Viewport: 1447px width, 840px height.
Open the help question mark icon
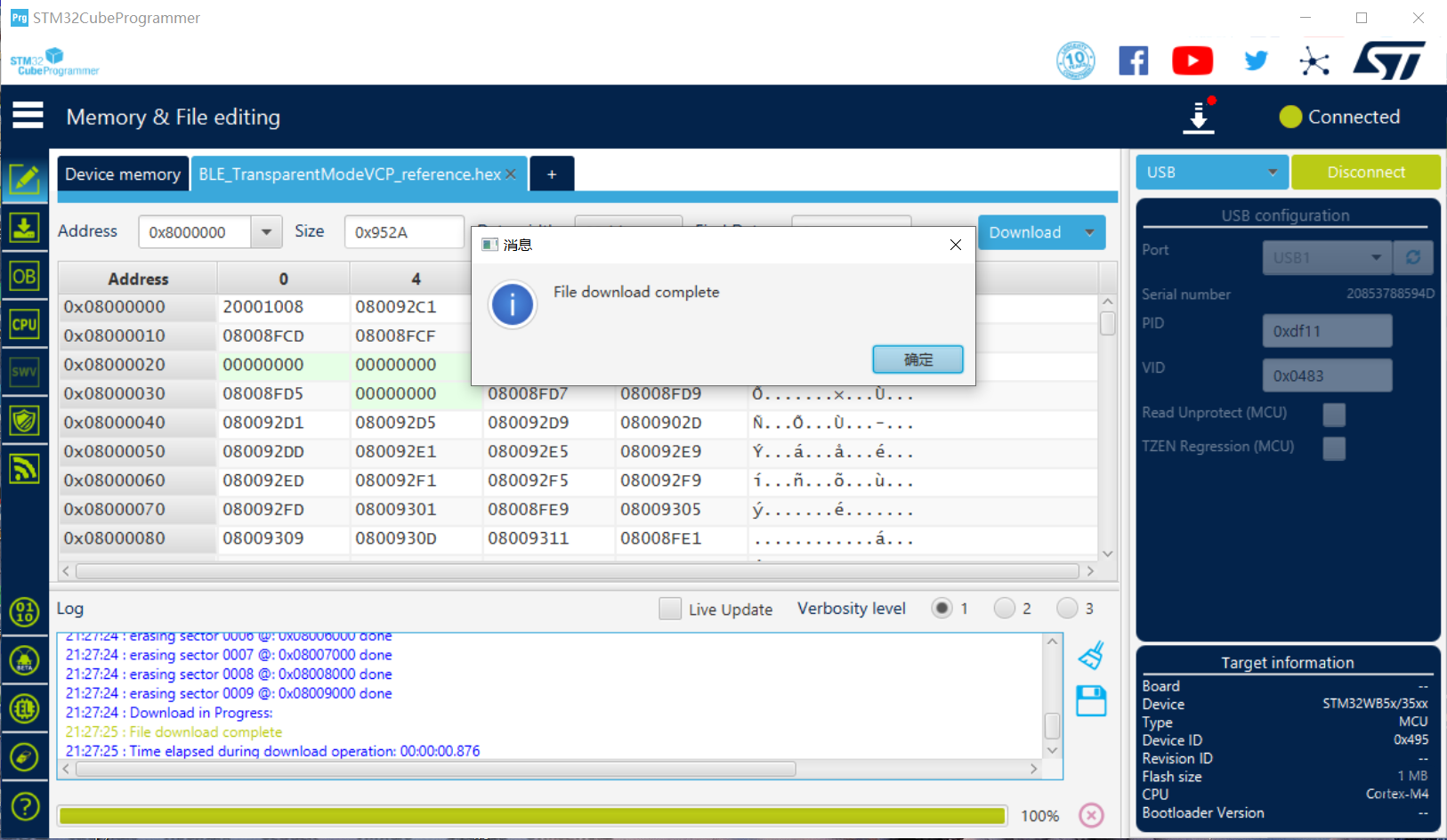[x=24, y=806]
